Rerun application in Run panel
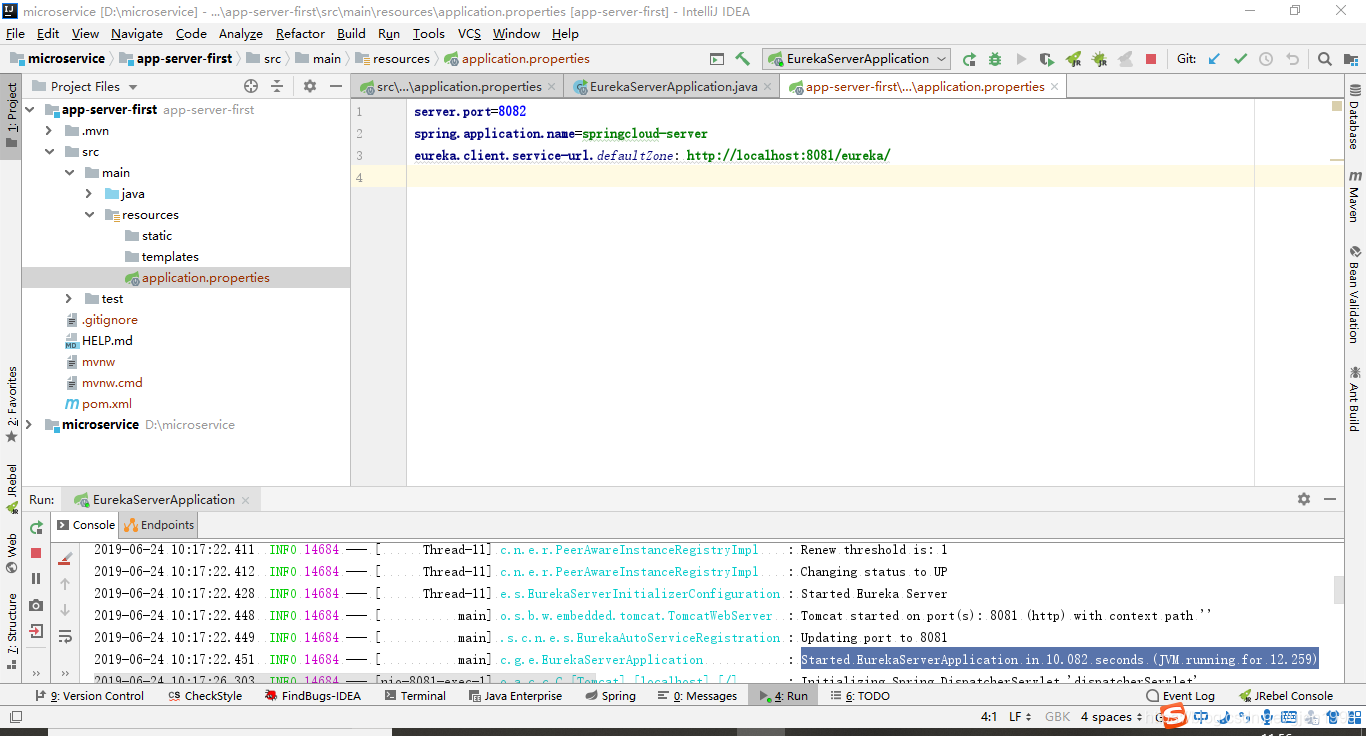The width and height of the screenshot is (1366, 736). [36, 527]
